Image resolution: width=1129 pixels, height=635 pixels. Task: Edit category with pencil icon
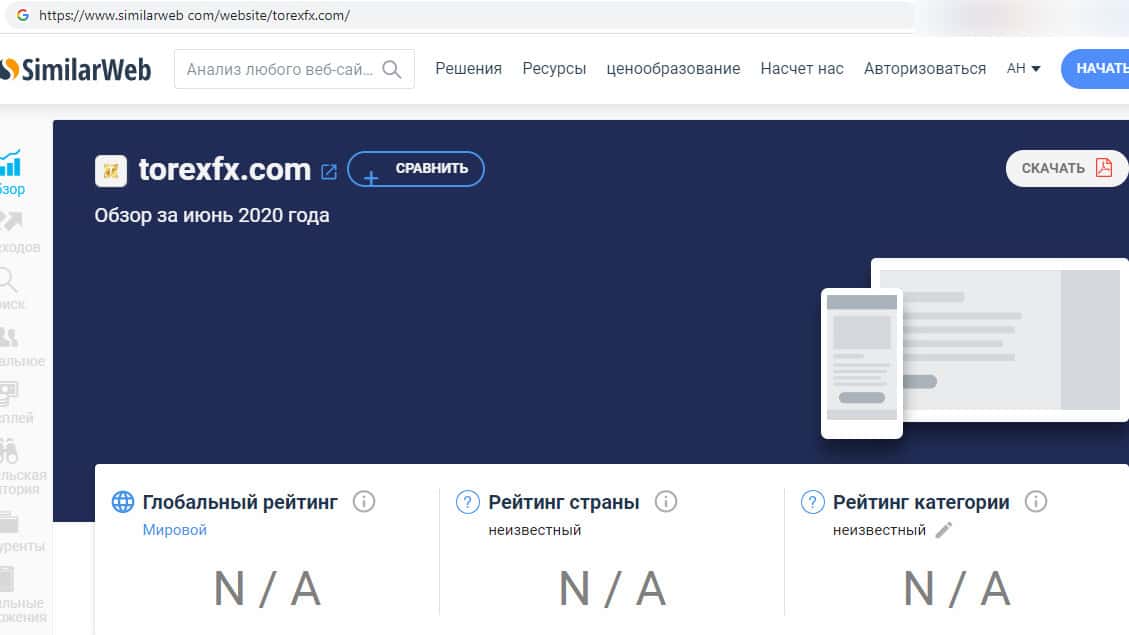(x=943, y=530)
